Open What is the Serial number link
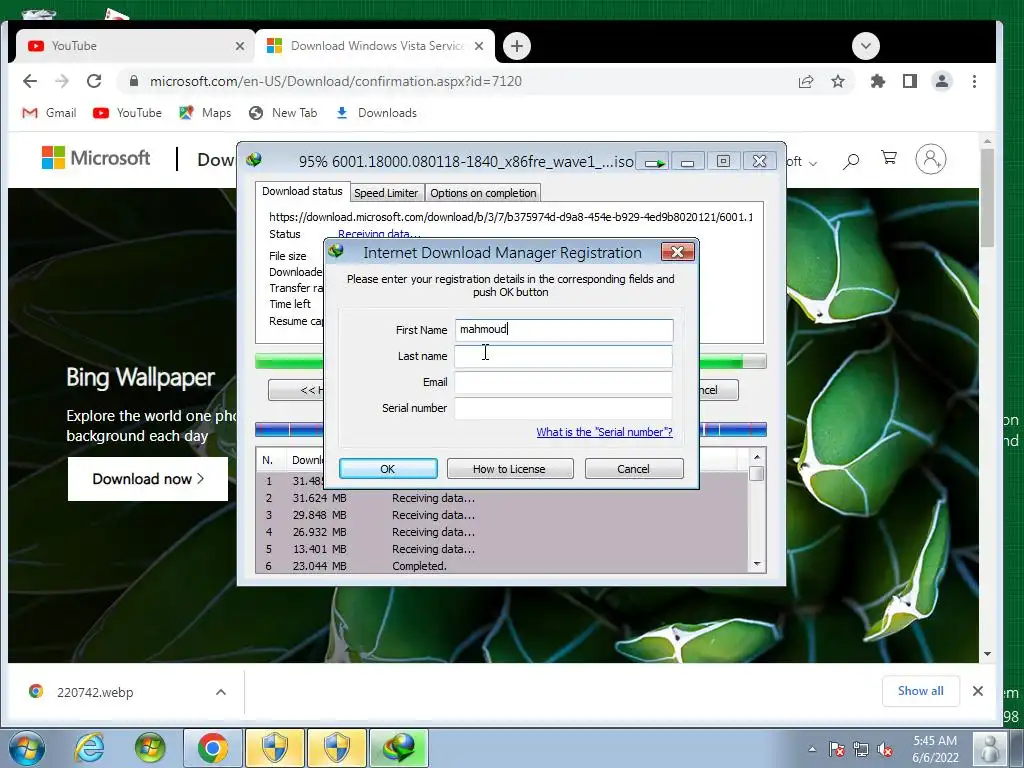1024x768 pixels. 604,432
